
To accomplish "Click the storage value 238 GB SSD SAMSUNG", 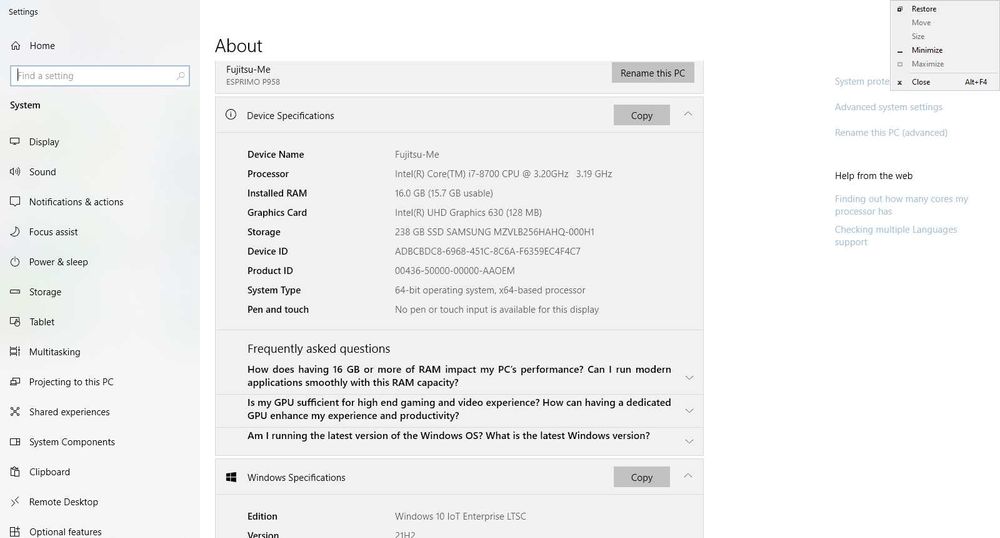I will pyautogui.click(x=494, y=232).
